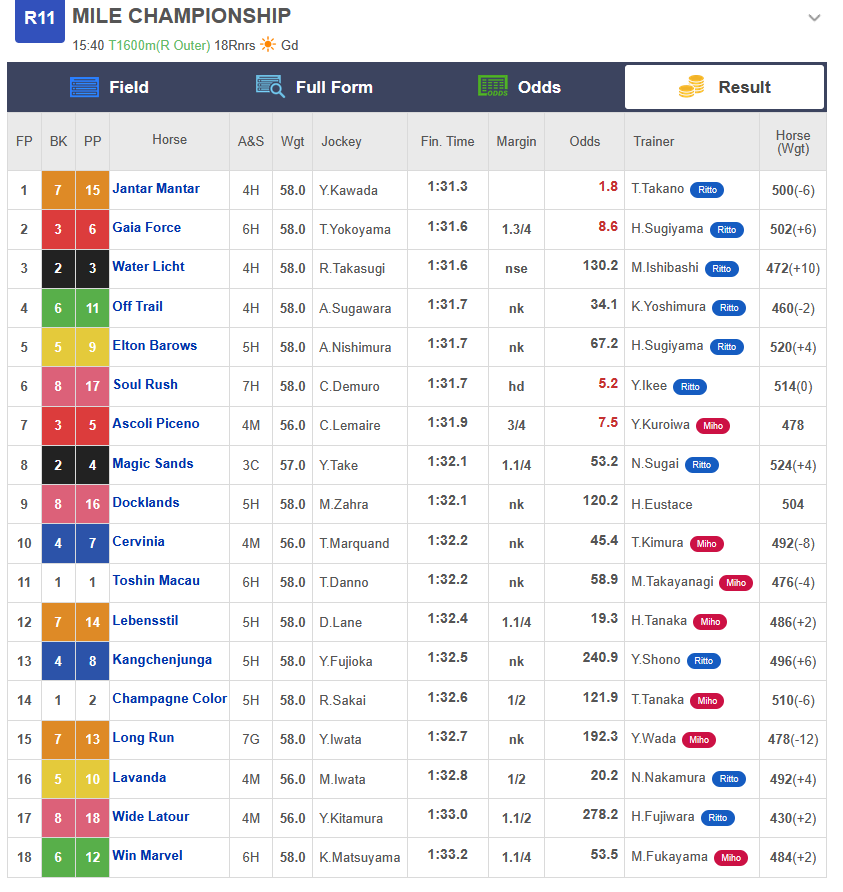The width and height of the screenshot is (843, 892).
Task: Open Soul Rush horse link
Action: pyautogui.click(x=146, y=385)
